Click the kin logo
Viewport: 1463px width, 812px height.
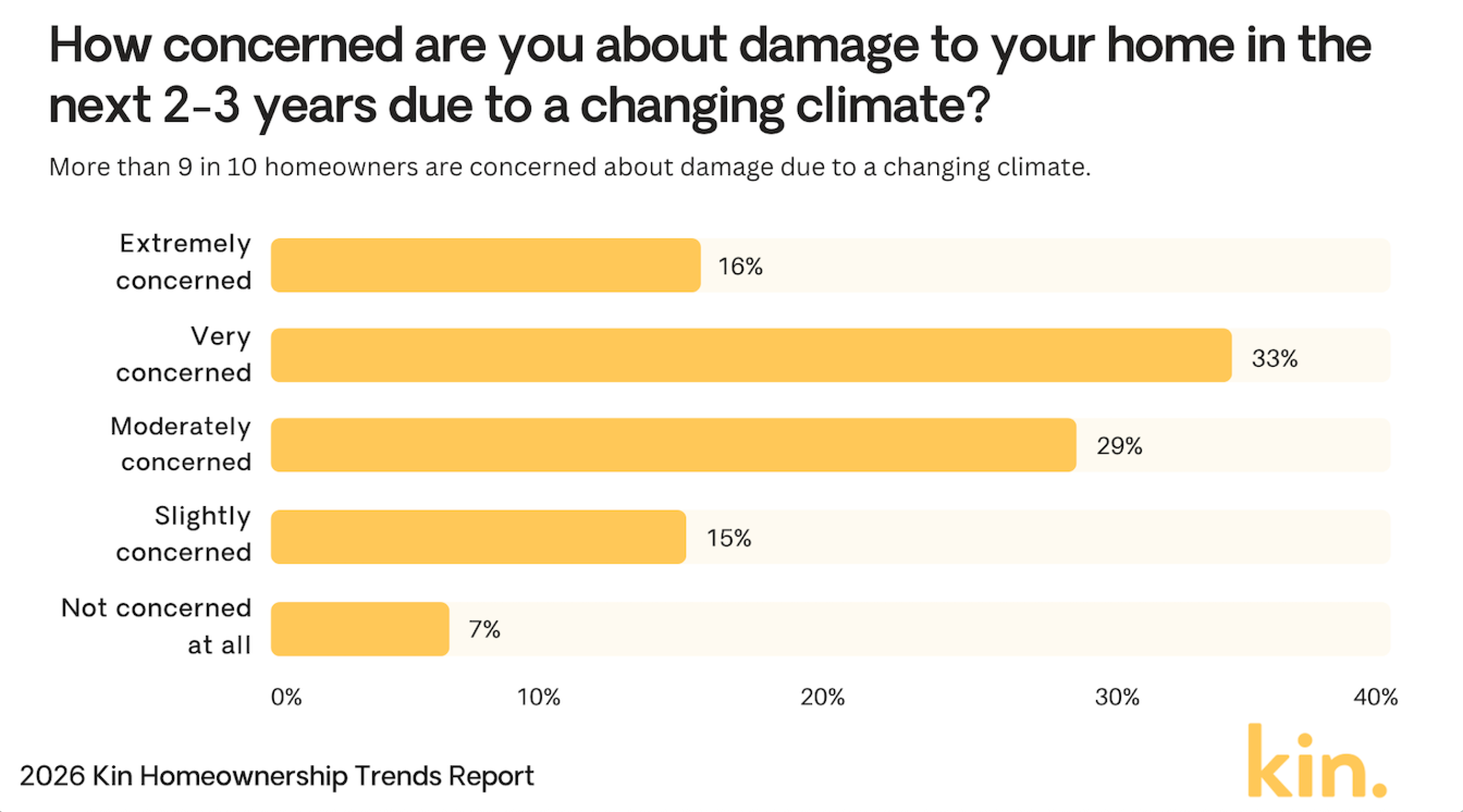pos(1316,762)
